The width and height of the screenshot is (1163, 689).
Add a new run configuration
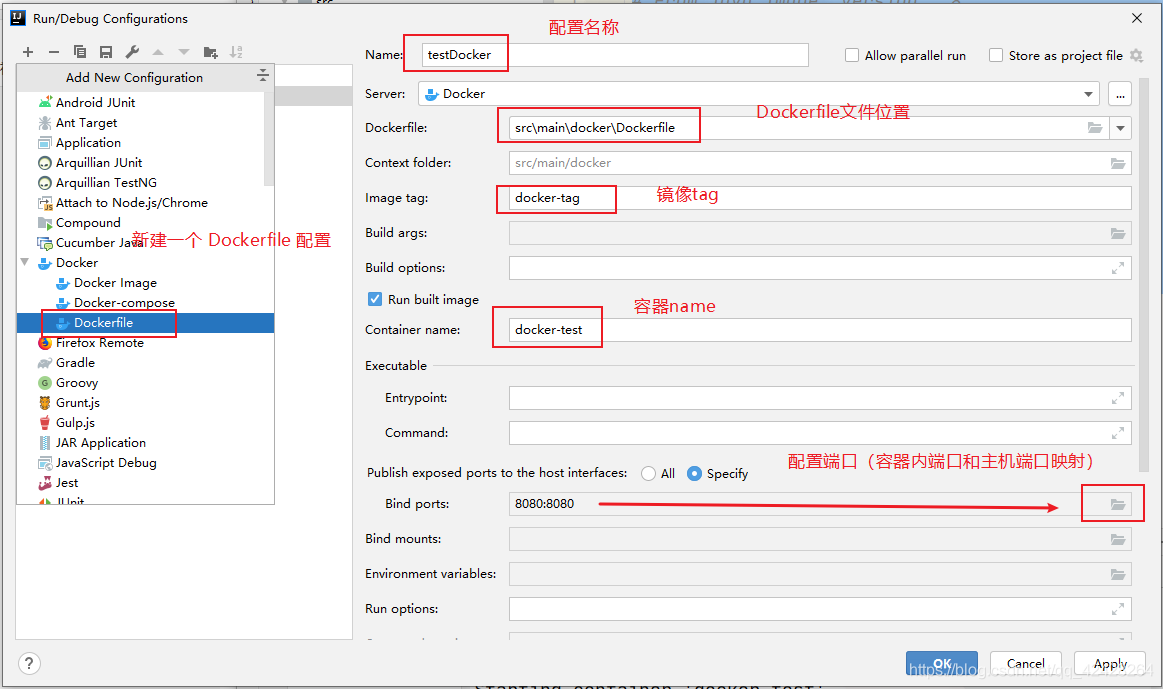[27, 52]
